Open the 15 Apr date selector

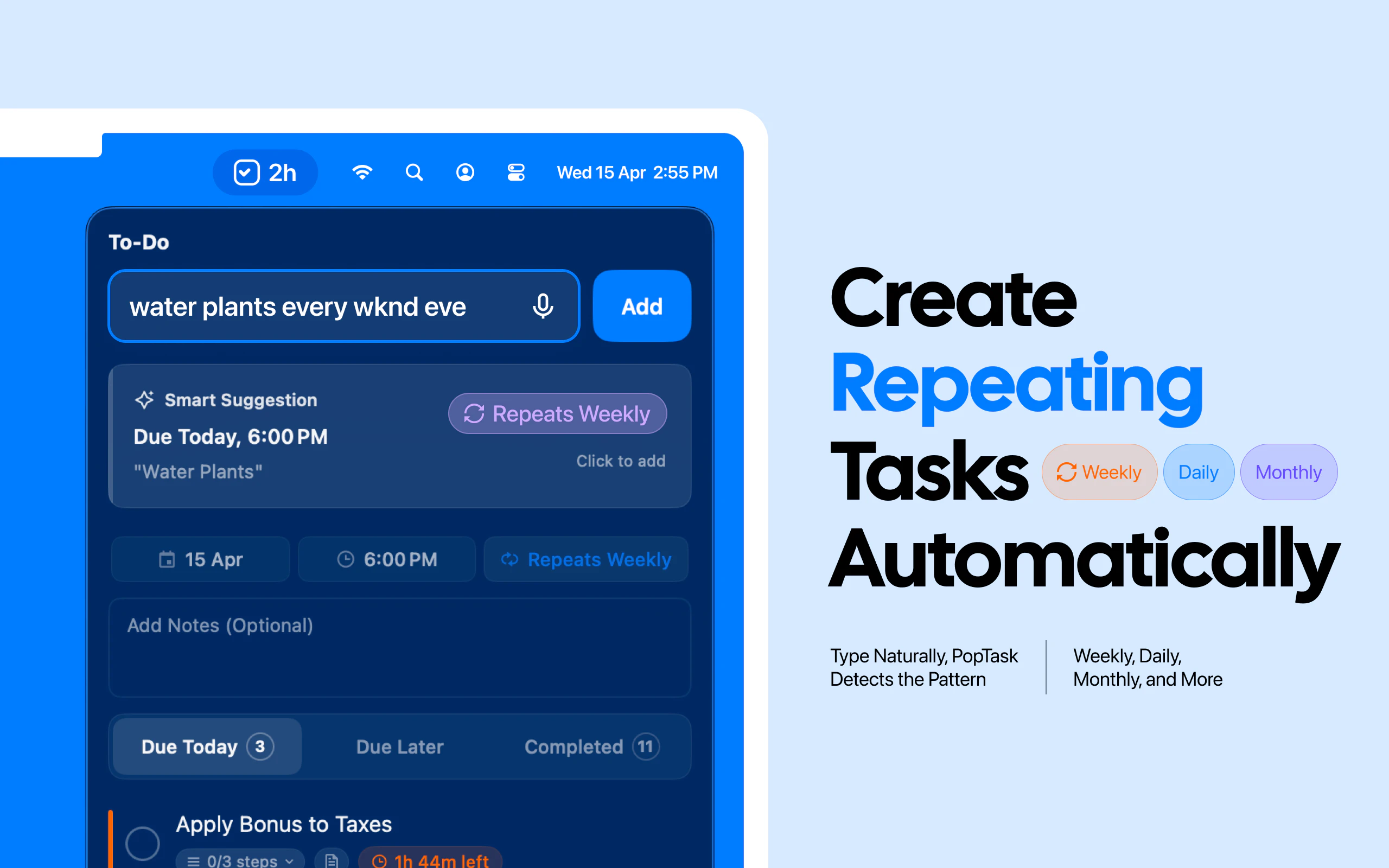[200, 559]
